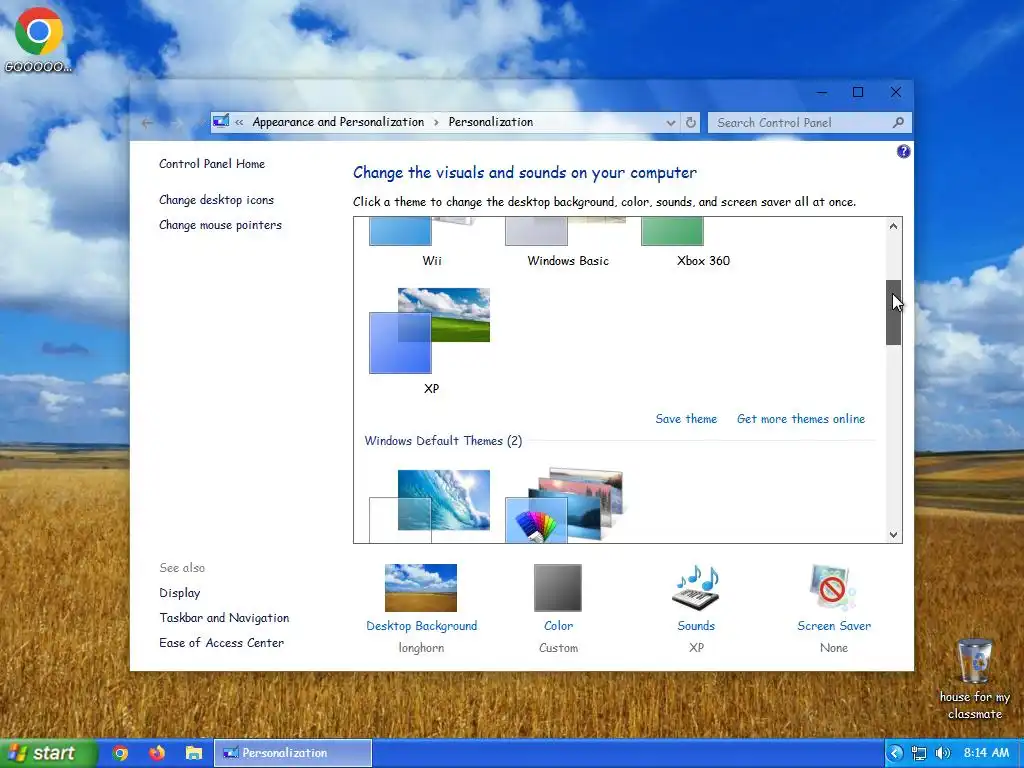The height and width of the screenshot is (768, 1024).
Task: Open File Explorer from taskbar
Action: click(x=194, y=753)
